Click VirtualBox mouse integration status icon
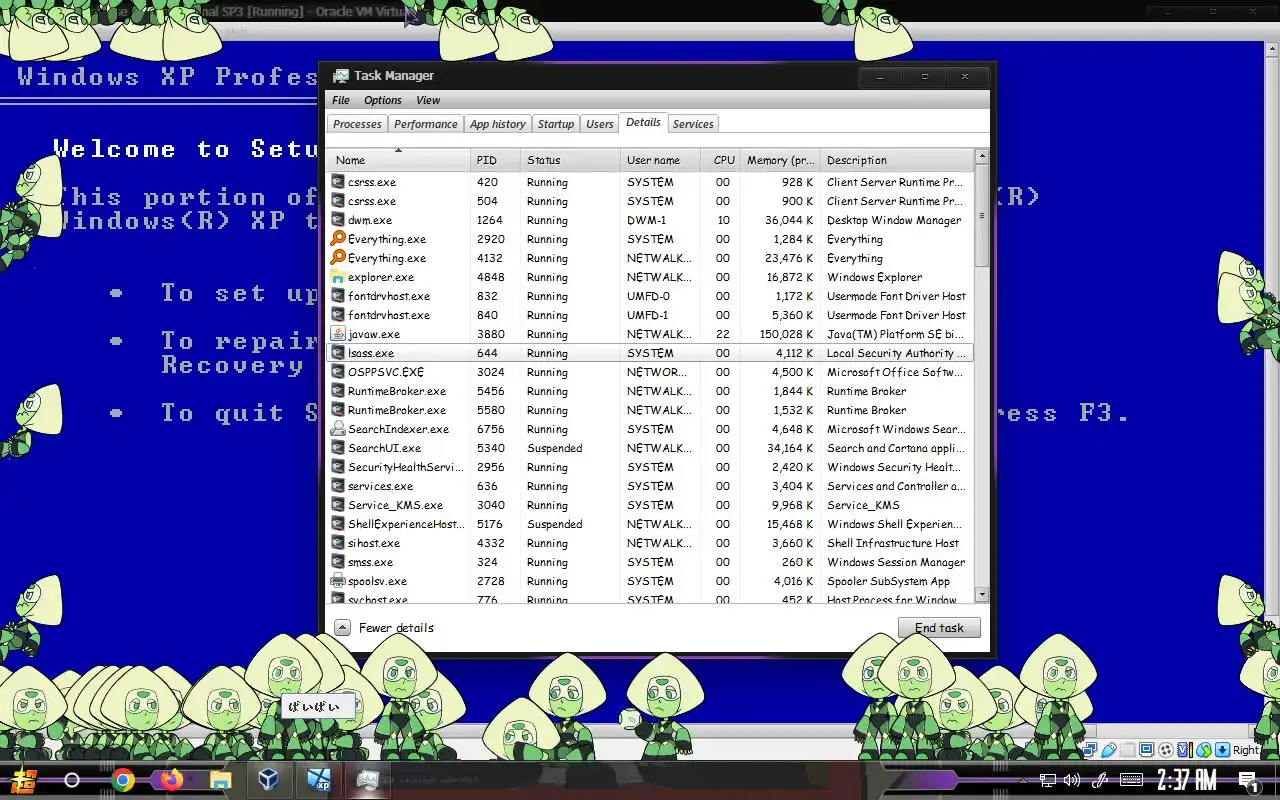Screen dimensions: 1280x800 click(x=1204, y=750)
